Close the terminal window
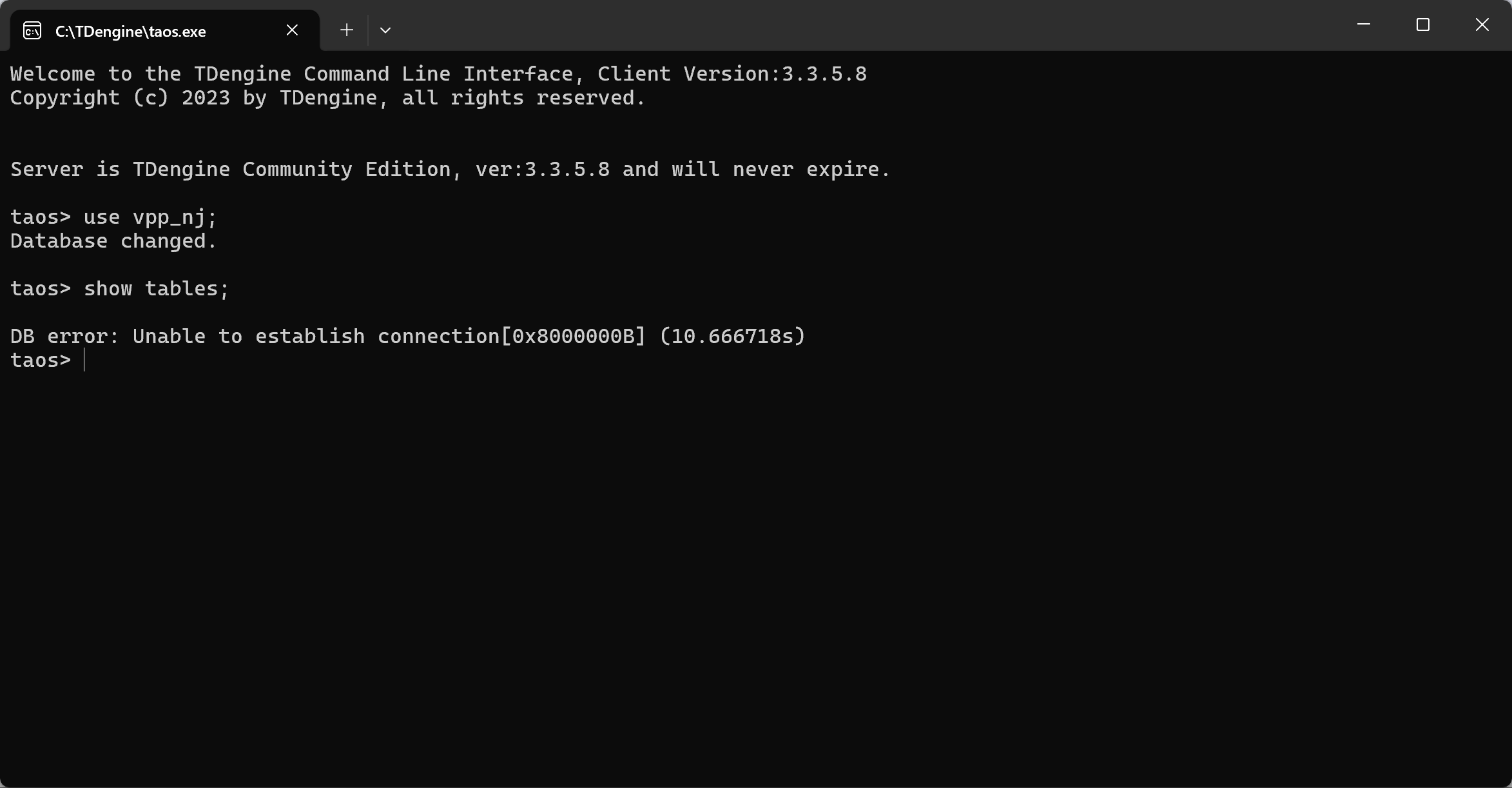 (x=1482, y=25)
